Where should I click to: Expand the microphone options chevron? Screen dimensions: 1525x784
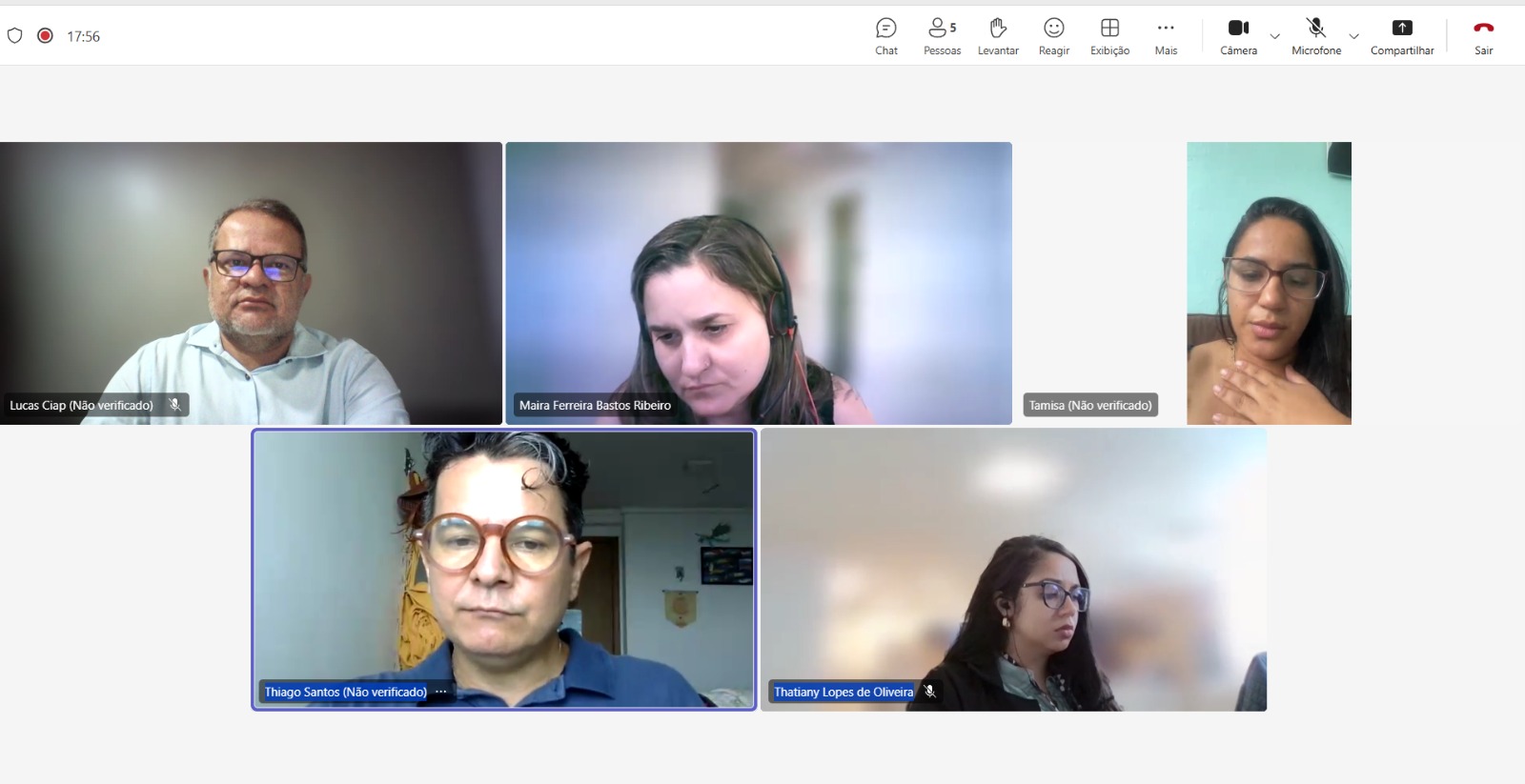(x=1353, y=37)
